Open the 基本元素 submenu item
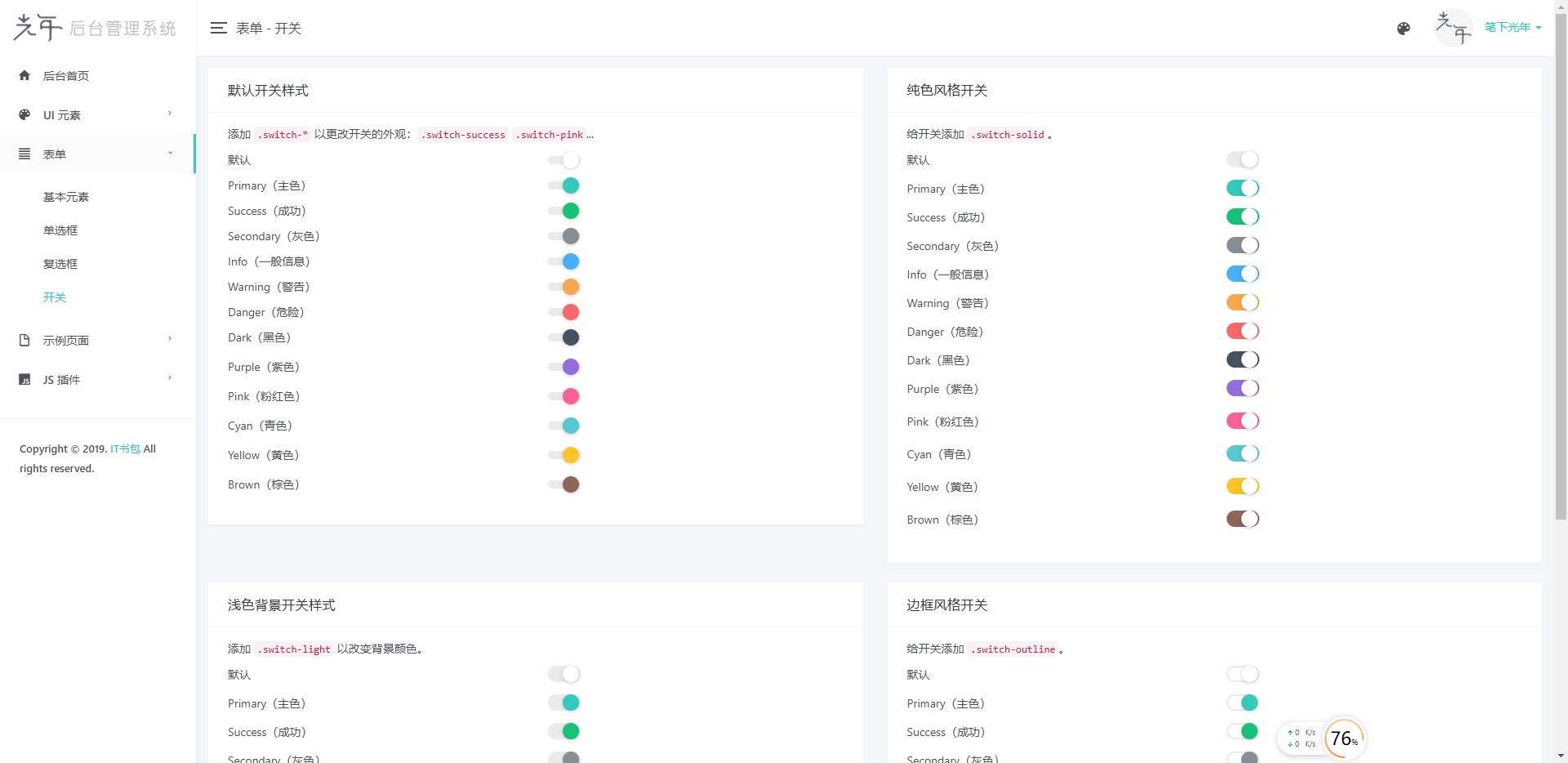This screenshot has width=1568, height=763. 66,197
